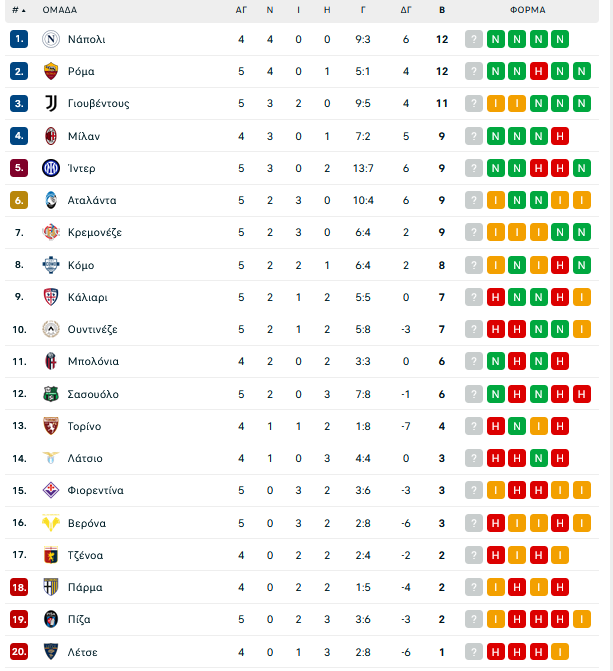Click the gray question mark in Napoli's form
Screen dimensions: 613x671
pos(474,39)
